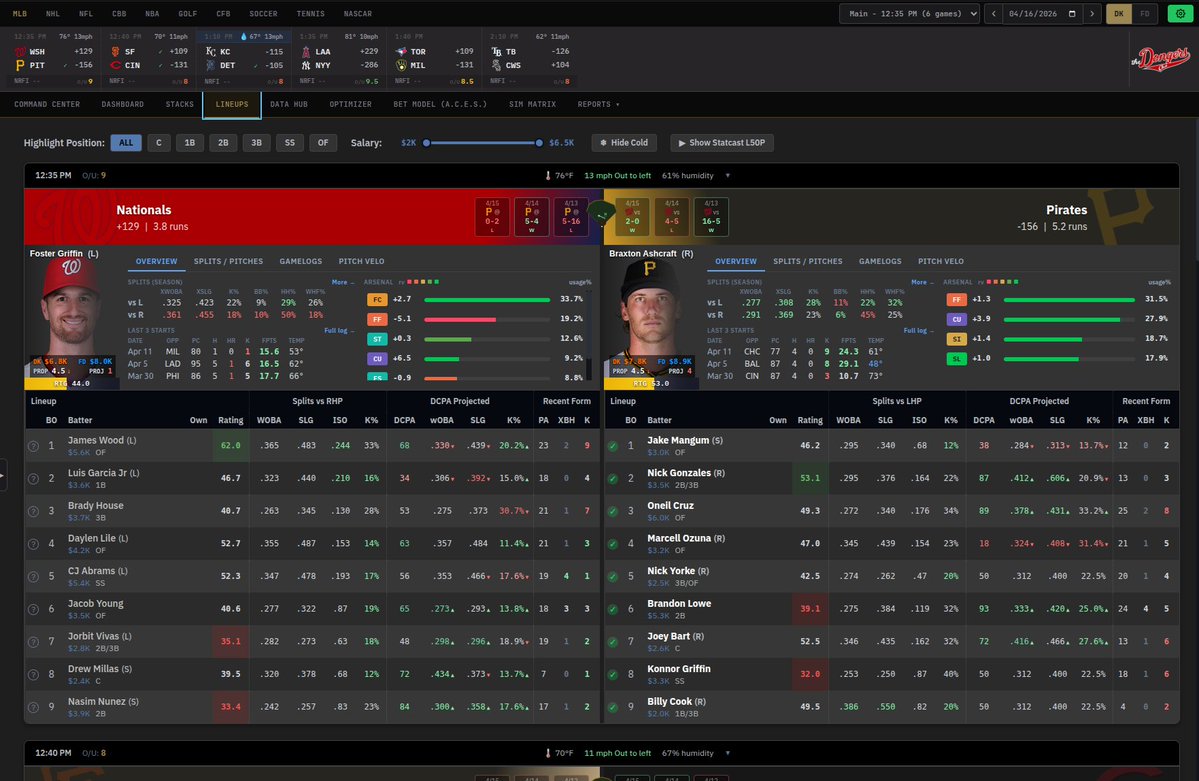Switch to the NHL sport menu

click(x=53, y=14)
